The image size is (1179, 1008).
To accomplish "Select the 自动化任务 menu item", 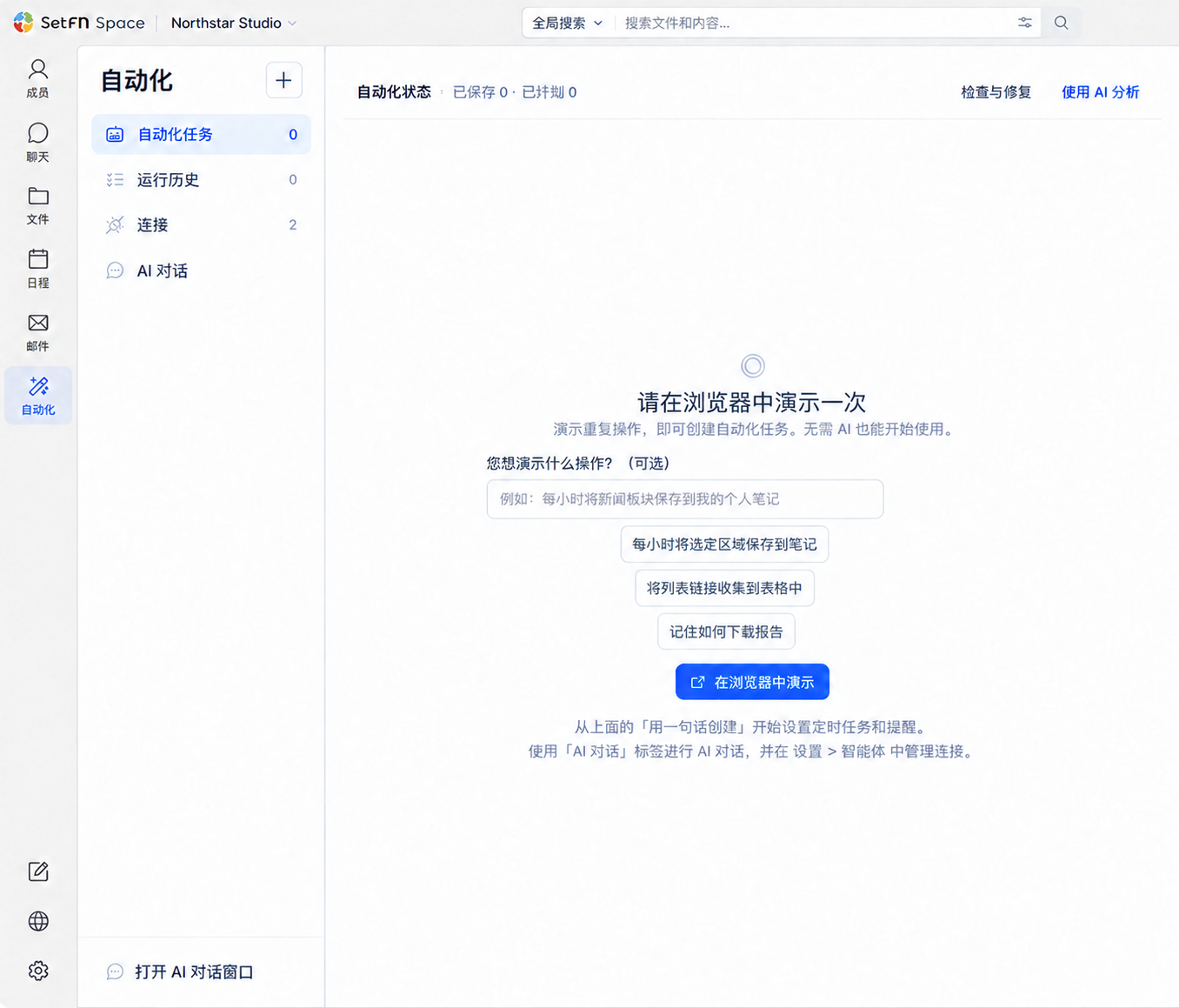I will point(201,134).
